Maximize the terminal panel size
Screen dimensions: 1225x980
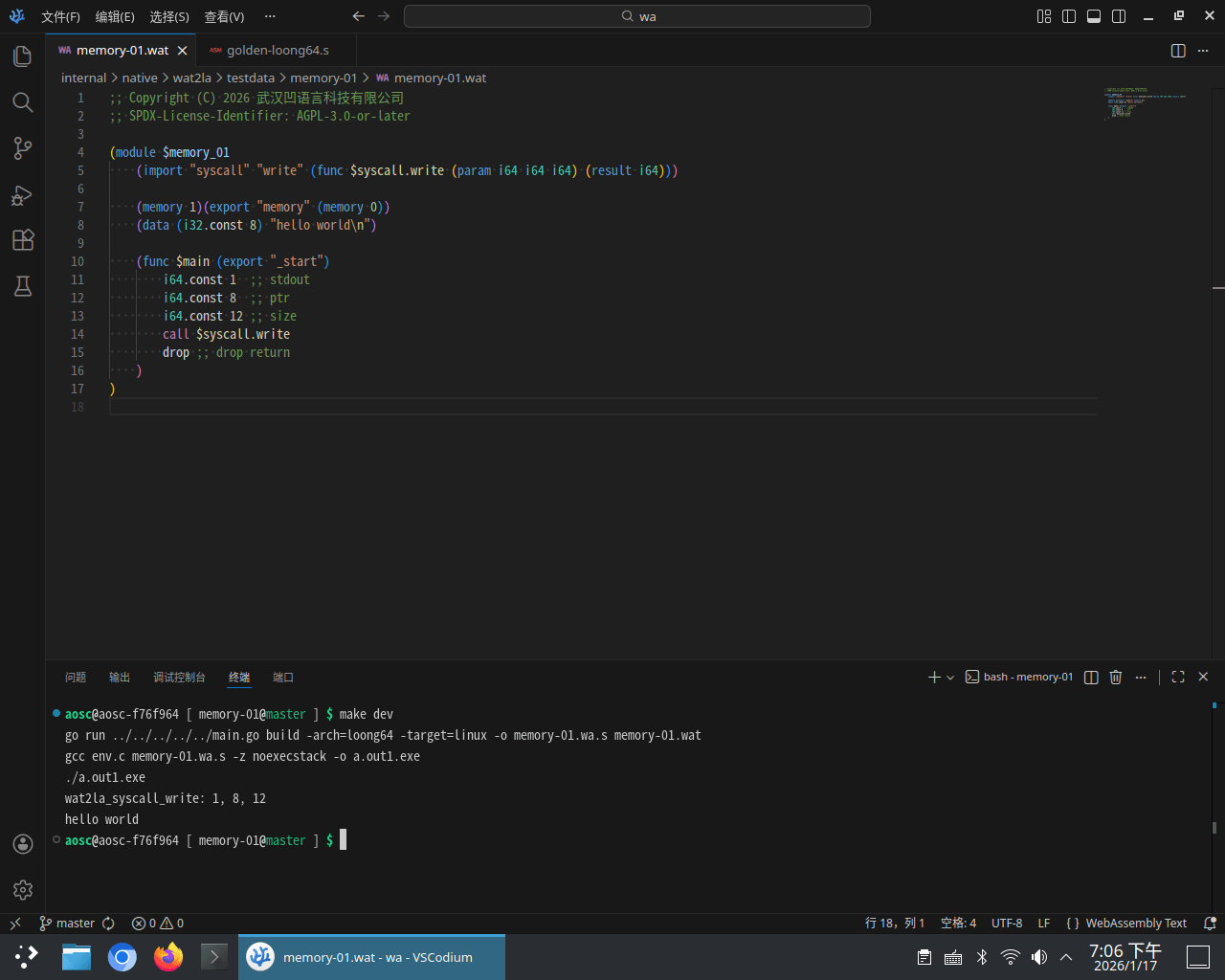coord(1178,678)
